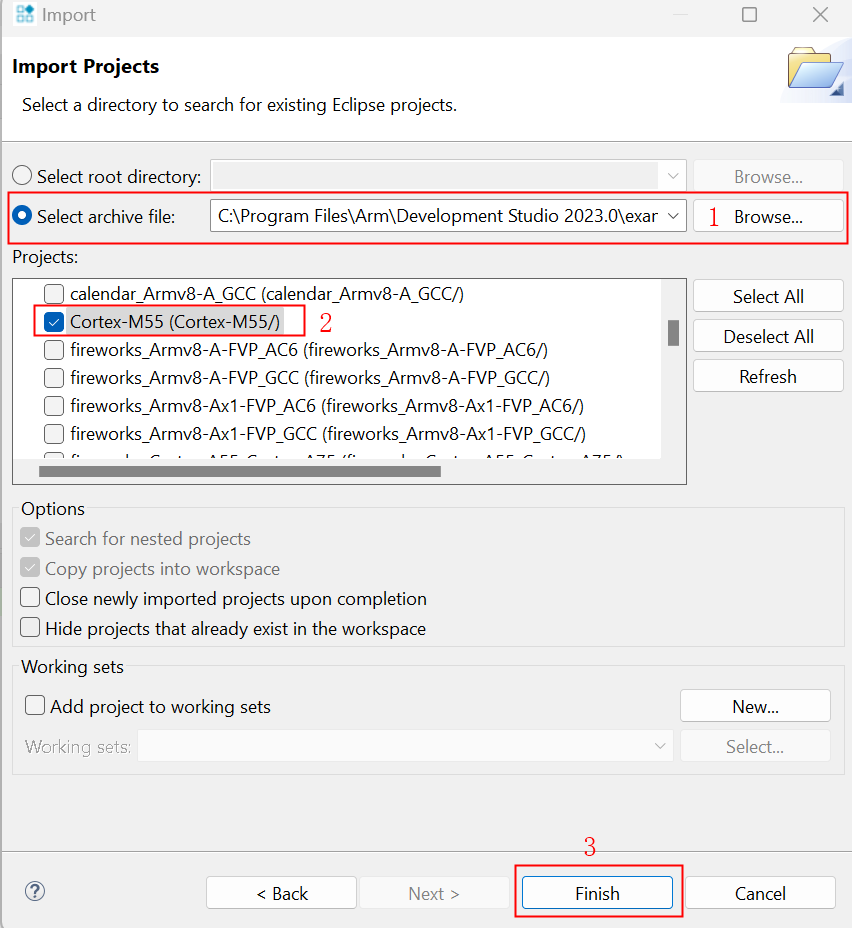Check Add project to working sets
Screen dimensions: 852x928
coord(35,706)
